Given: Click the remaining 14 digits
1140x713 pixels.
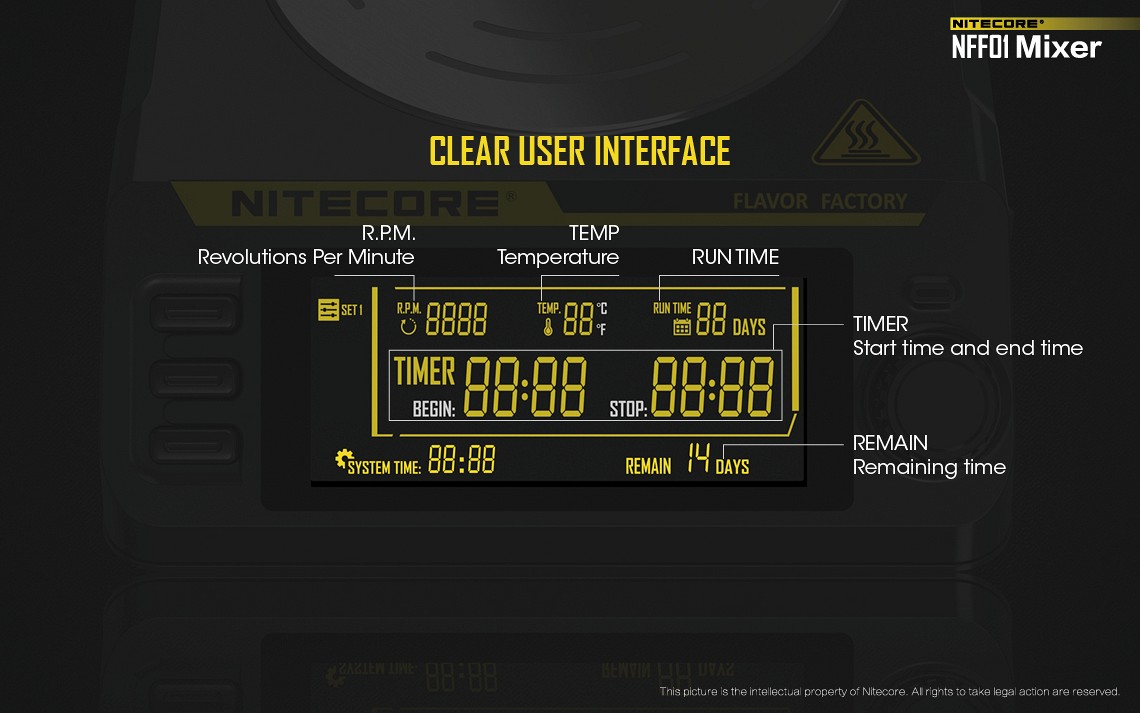Looking at the screenshot, I should pos(699,458).
